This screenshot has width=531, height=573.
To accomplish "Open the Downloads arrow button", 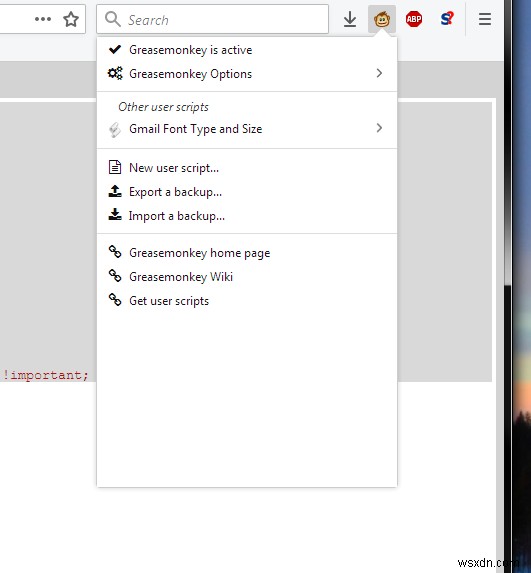I will tap(350, 19).
